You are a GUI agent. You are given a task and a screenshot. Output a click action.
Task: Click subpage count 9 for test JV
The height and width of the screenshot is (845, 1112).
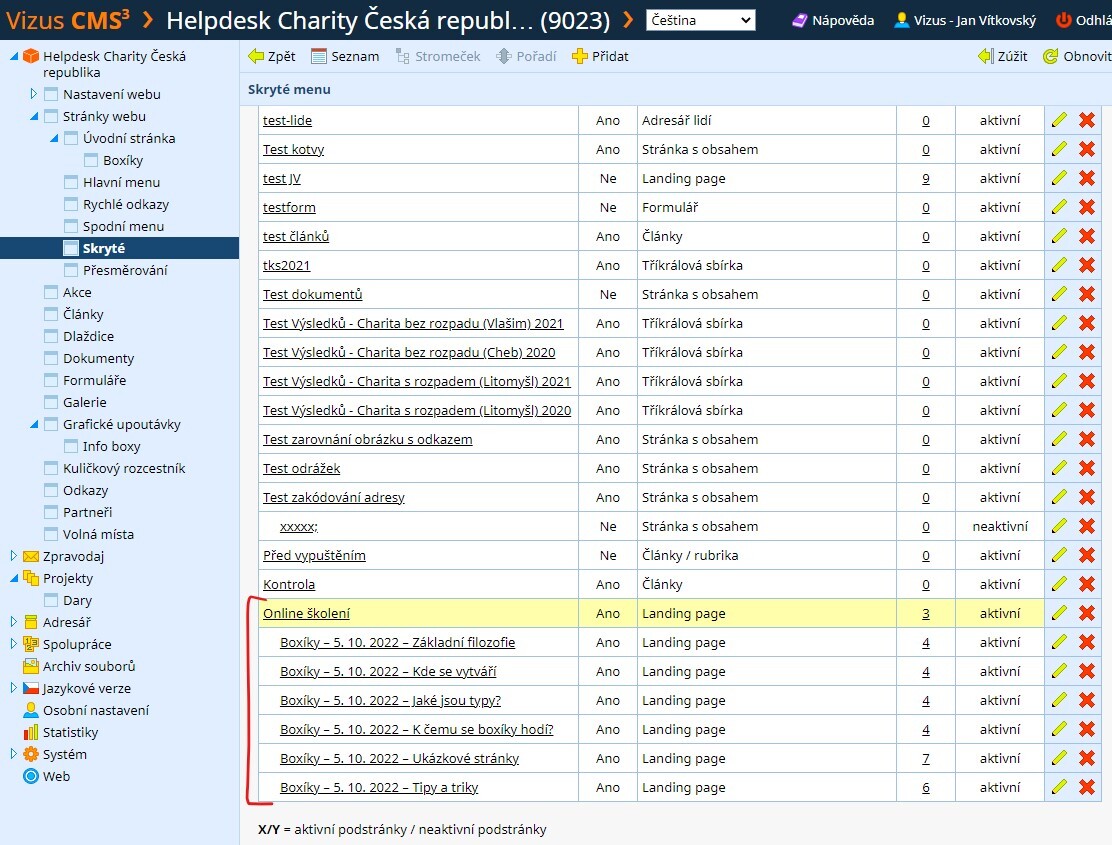point(925,179)
